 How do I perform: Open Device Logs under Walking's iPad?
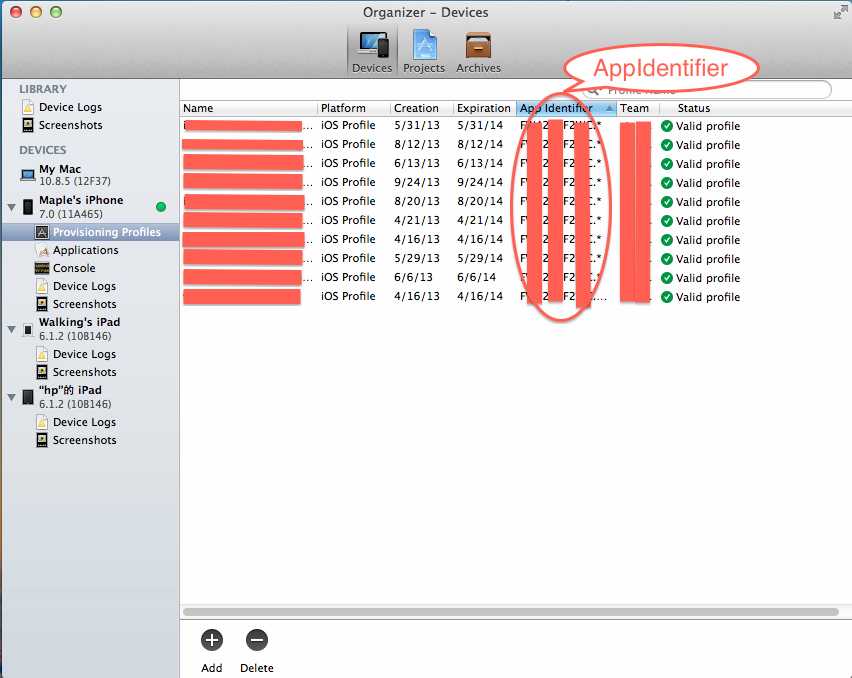tap(84, 354)
